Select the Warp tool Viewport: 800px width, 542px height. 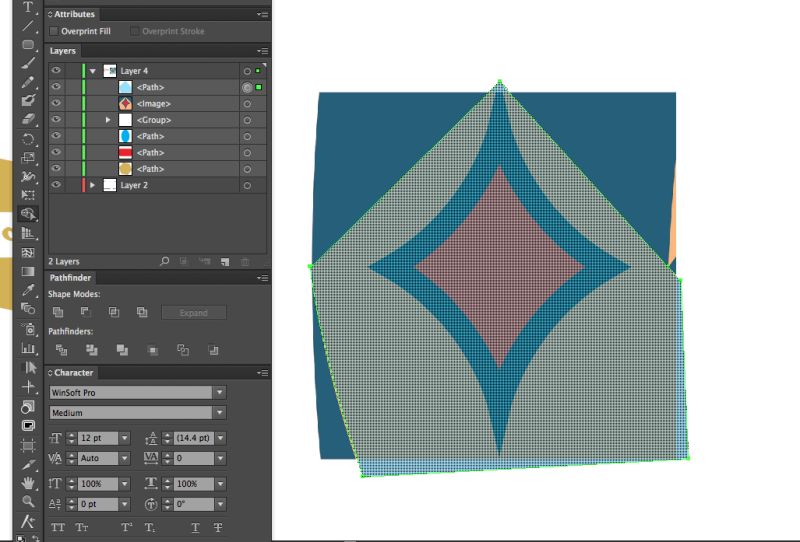28,176
